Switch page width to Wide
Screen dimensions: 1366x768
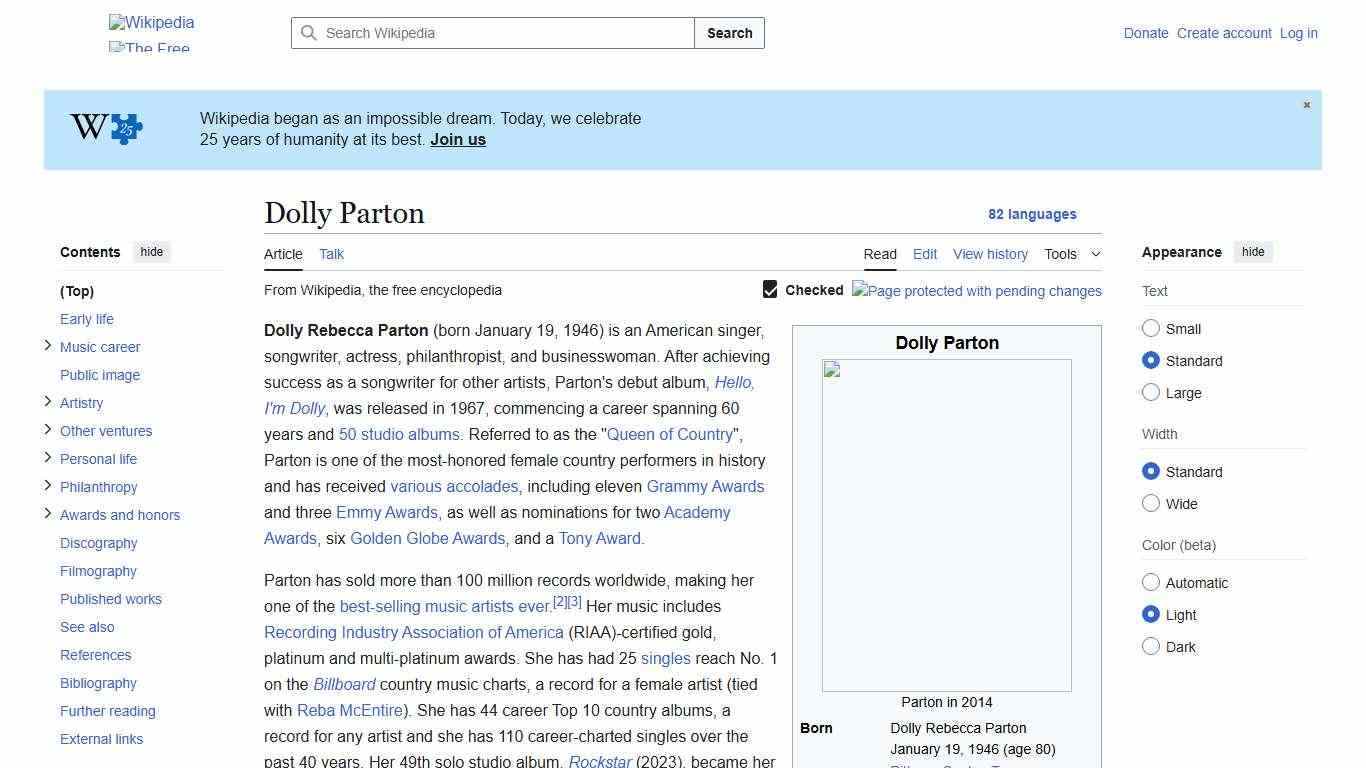1151,503
